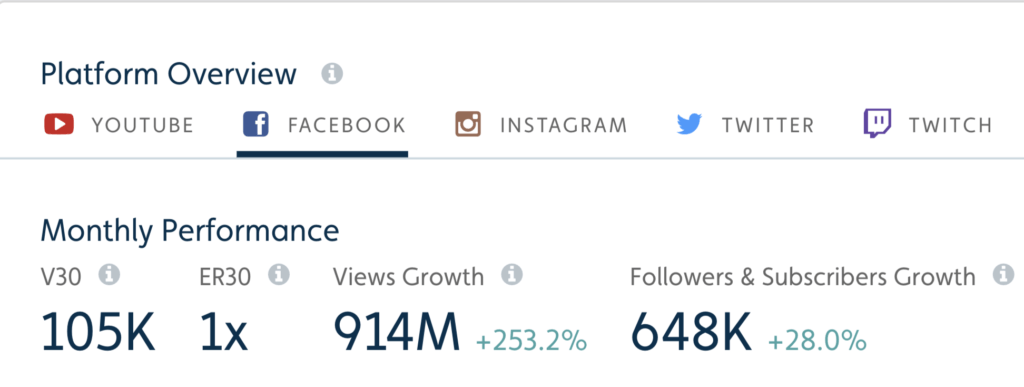Open info icon beside Platform Overview
1024x387 pixels.
(x=332, y=74)
